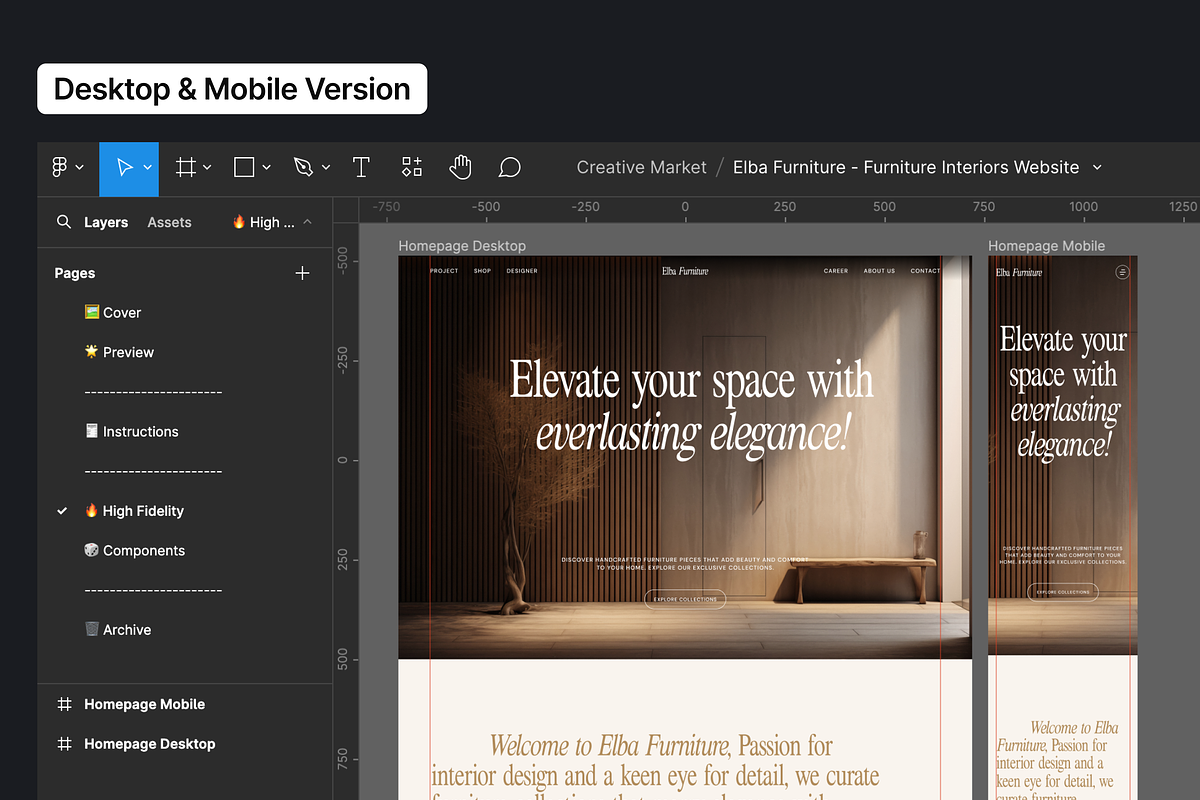Click ABOUT US in the desktop design nav
Image resolution: width=1200 pixels, height=800 pixels.
pos(880,271)
